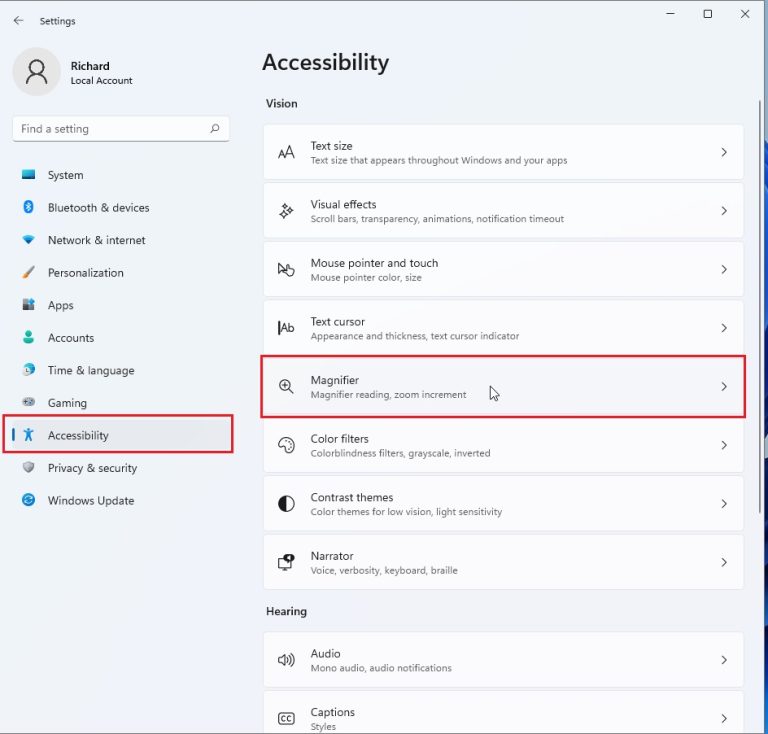
Task: Open the Visual effects settings page
Action: pos(503,211)
